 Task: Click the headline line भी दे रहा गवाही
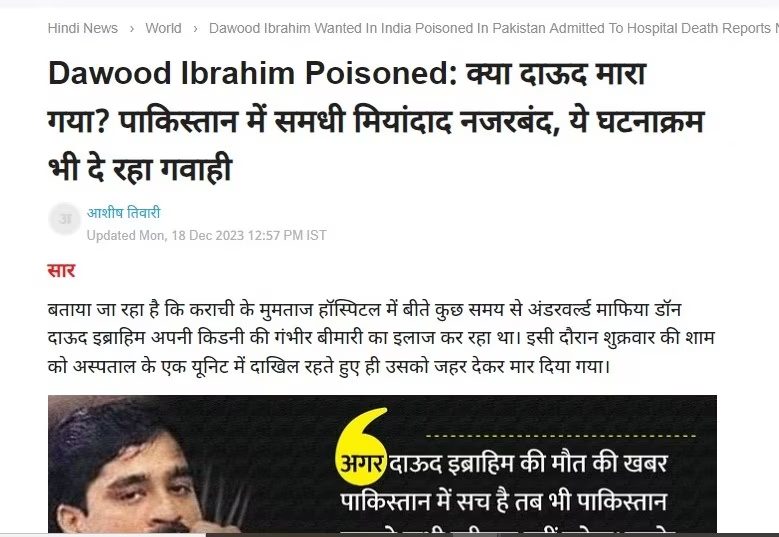pos(140,168)
